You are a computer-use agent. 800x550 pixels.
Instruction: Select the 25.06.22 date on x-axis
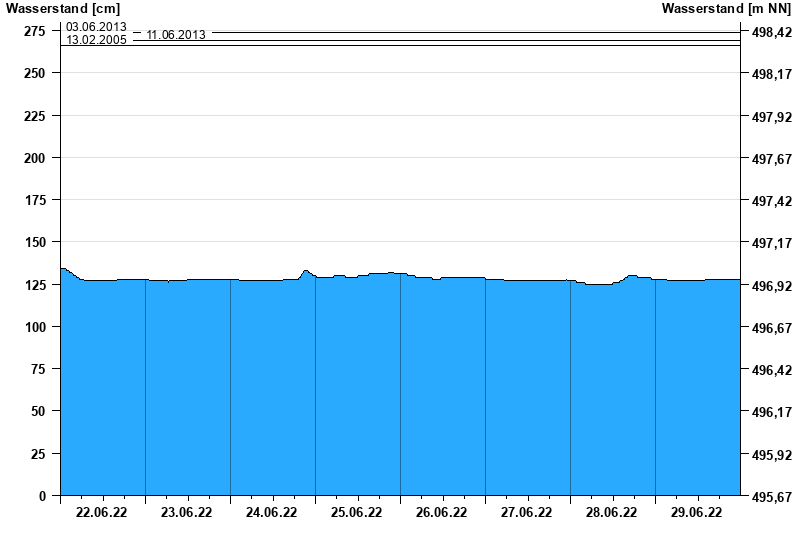[357, 512]
